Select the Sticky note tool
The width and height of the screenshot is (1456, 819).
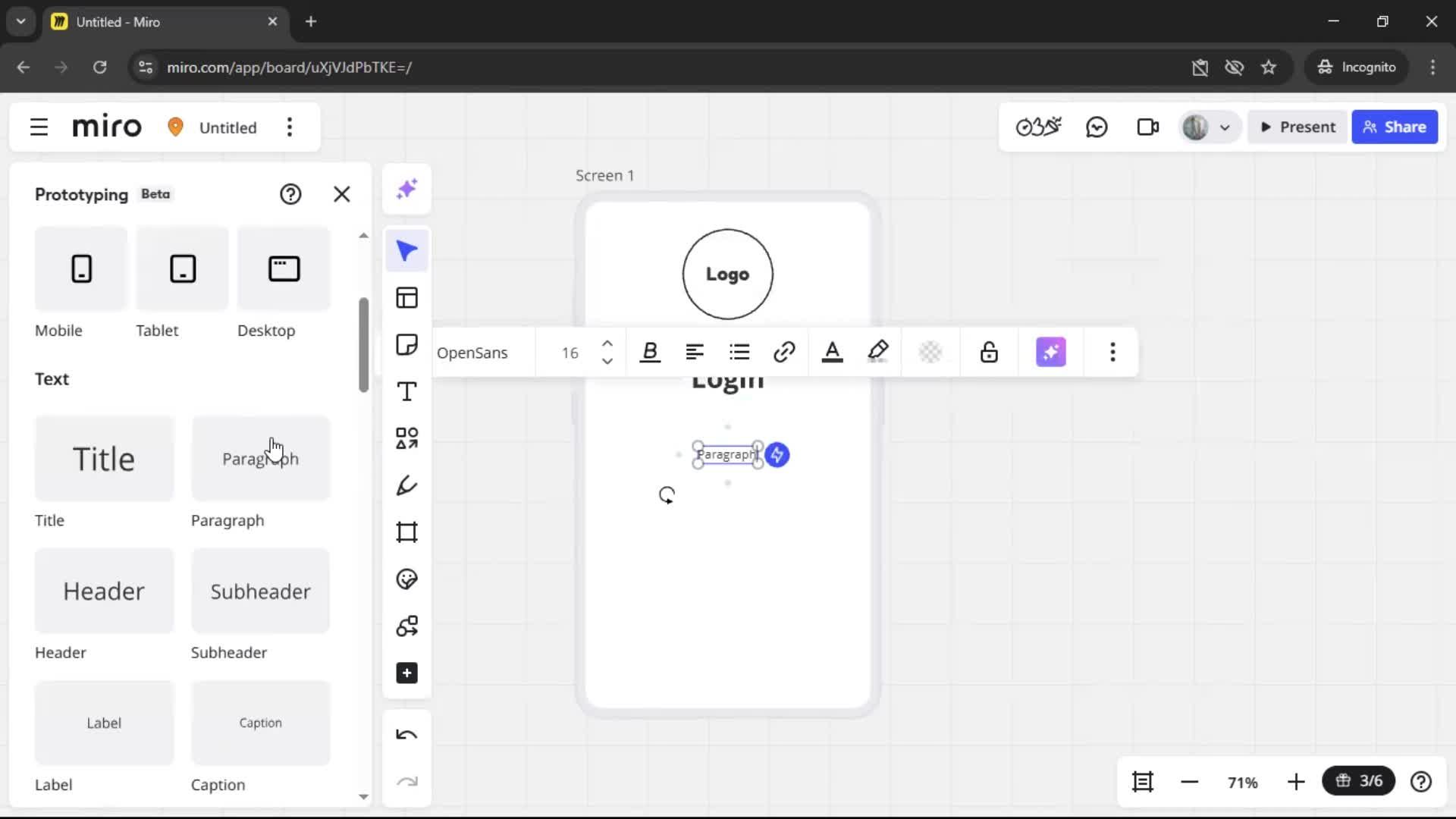coord(407,345)
